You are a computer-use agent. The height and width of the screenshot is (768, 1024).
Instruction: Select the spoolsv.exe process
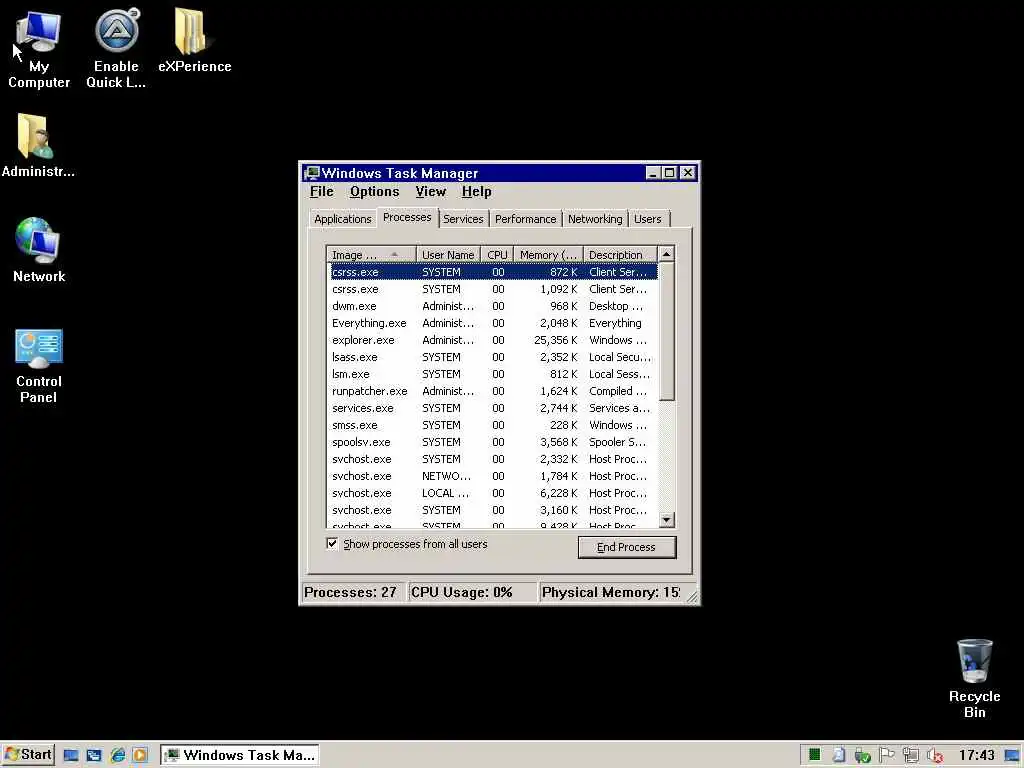coord(492,441)
